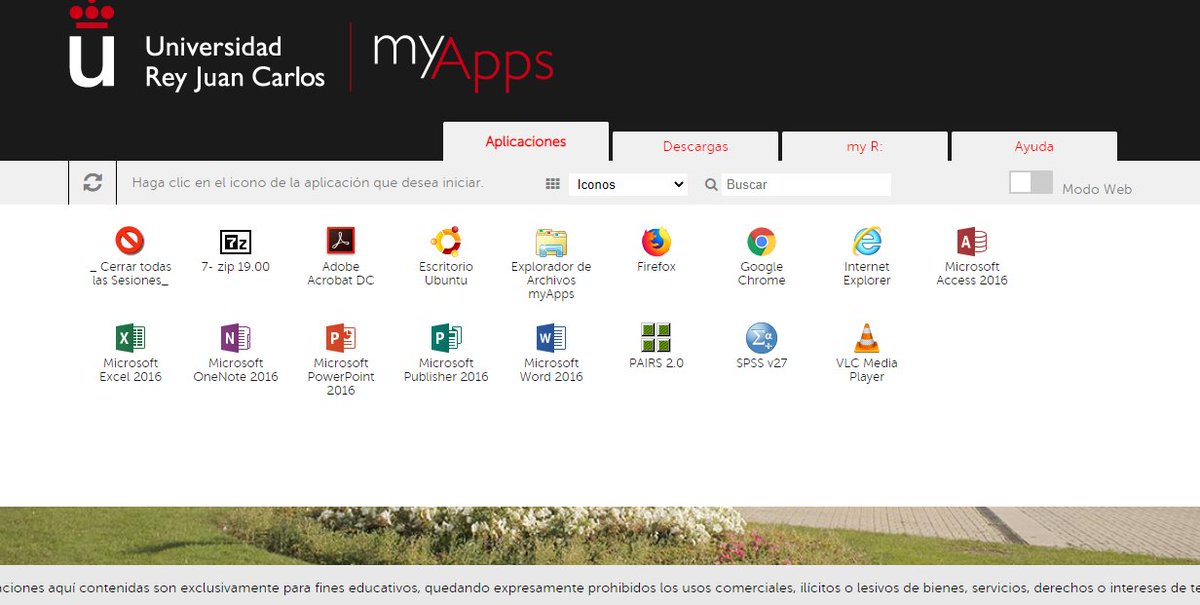The height and width of the screenshot is (605, 1200).
Task: Select the Aplicaciones tab
Action: pos(526,141)
